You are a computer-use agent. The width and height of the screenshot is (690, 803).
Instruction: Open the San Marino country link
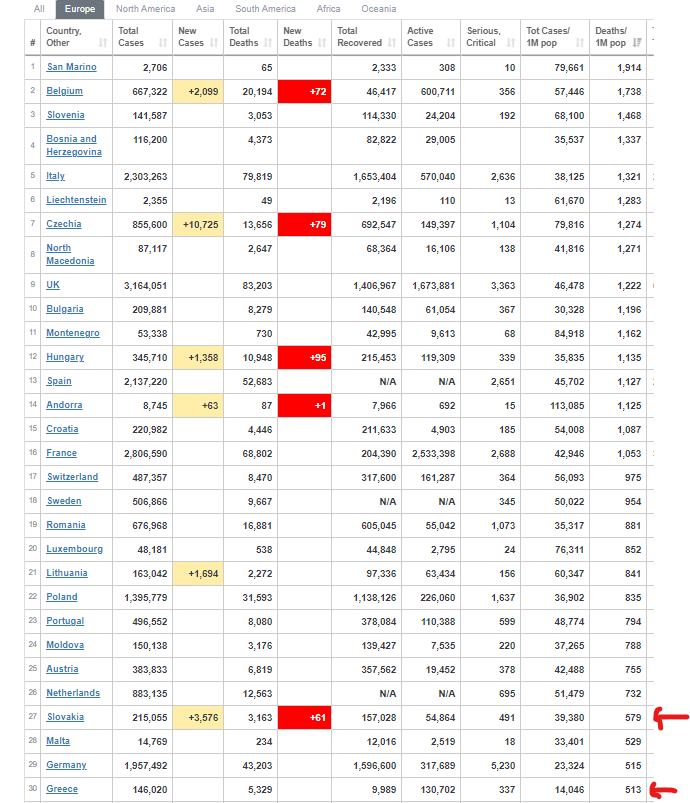[x=70, y=67]
